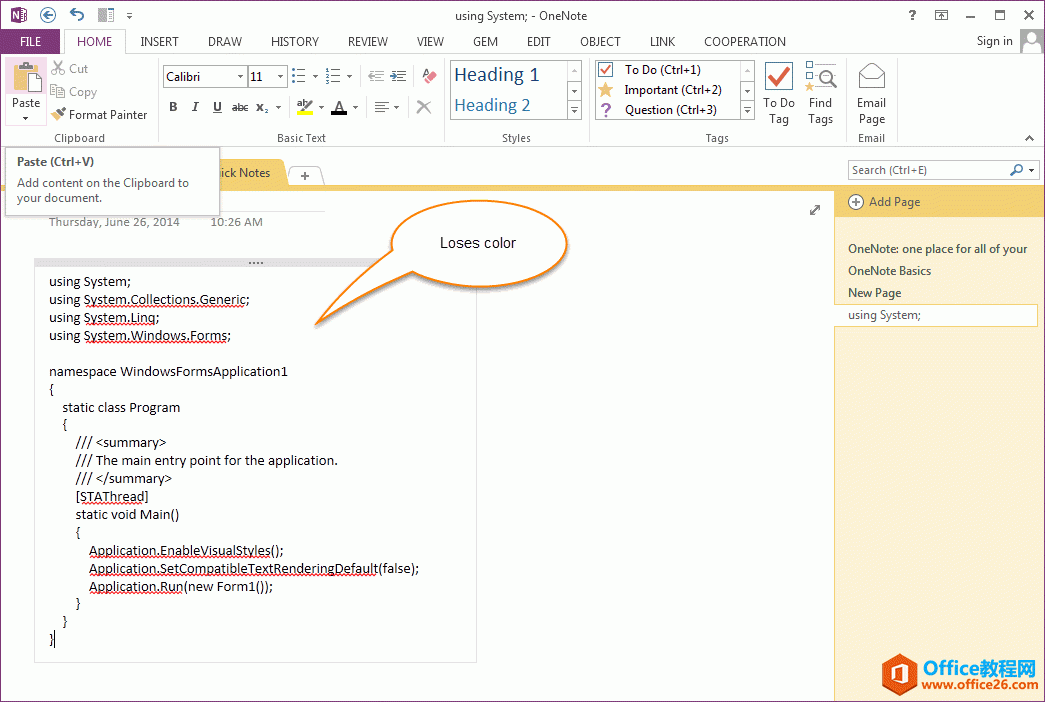Switch to the INSERT ribbon tab

[159, 42]
